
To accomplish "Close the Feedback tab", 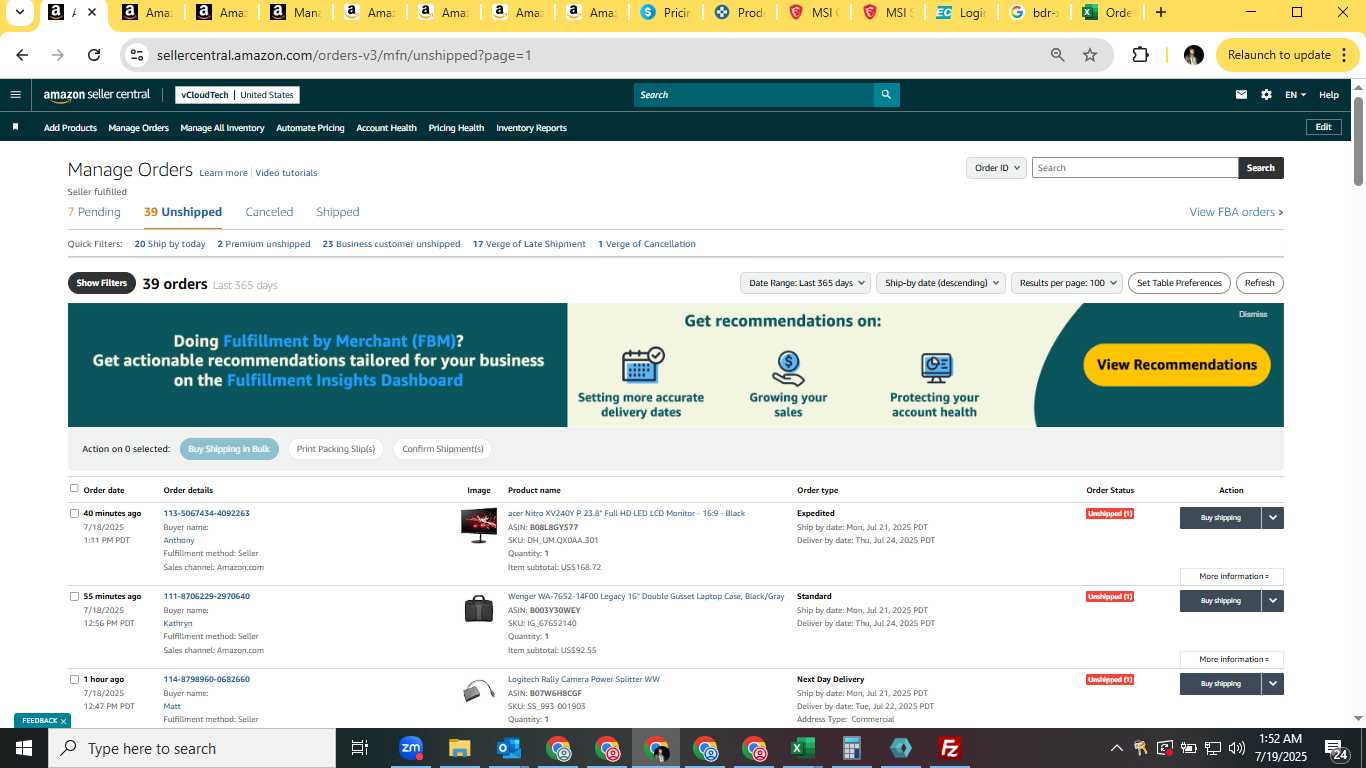I will click(63, 721).
